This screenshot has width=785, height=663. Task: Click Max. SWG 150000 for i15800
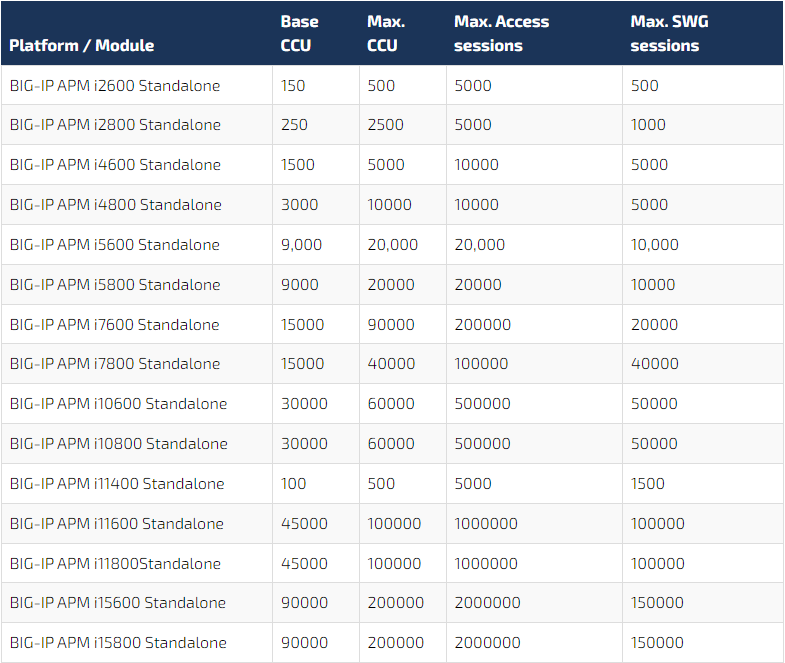tap(657, 643)
